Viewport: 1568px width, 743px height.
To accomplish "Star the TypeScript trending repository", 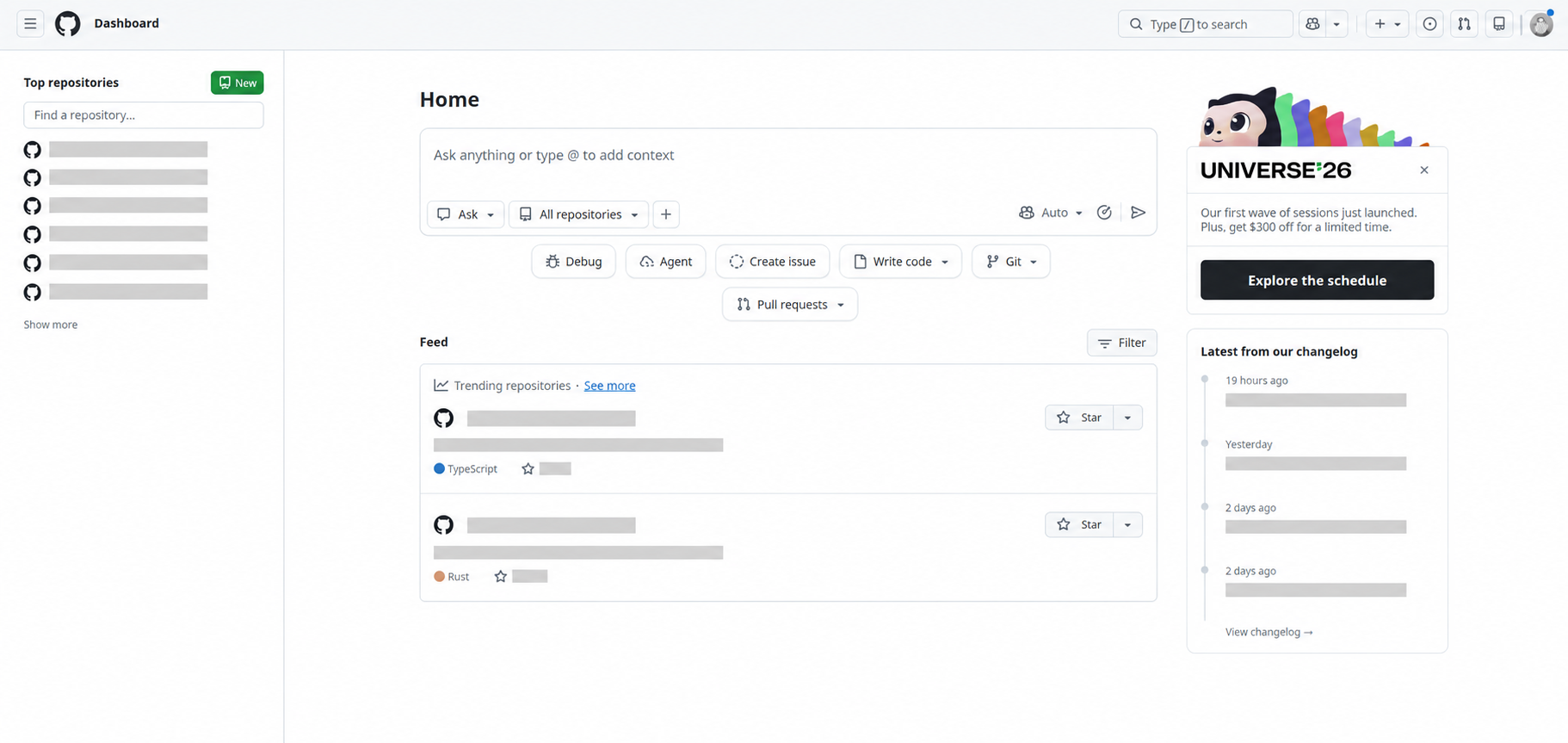I will point(1079,418).
